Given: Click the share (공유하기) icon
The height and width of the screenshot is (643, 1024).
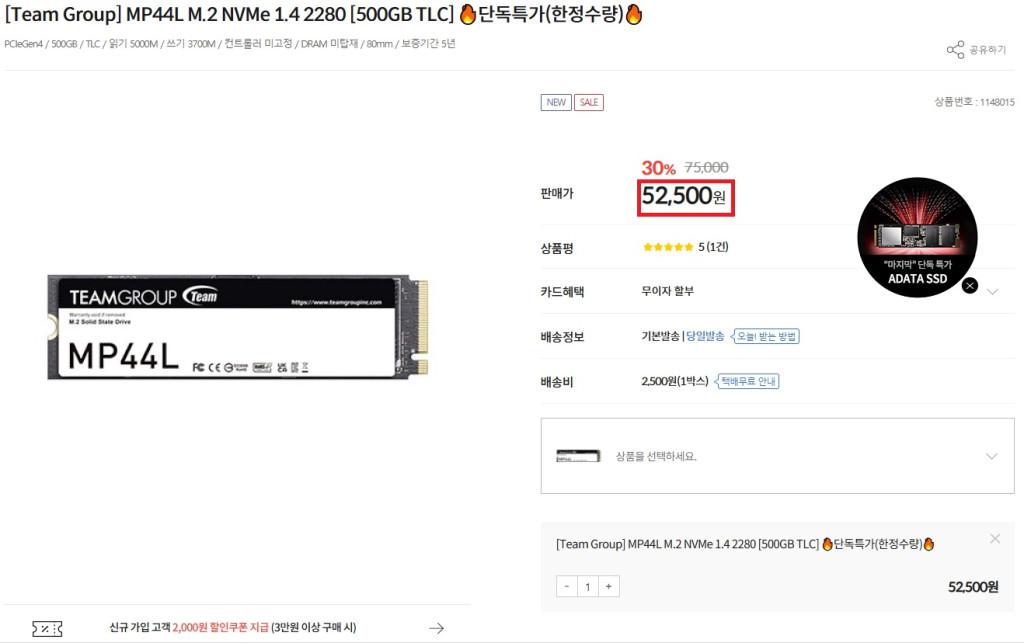Looking at the screenshot, I should pos(955,50).
